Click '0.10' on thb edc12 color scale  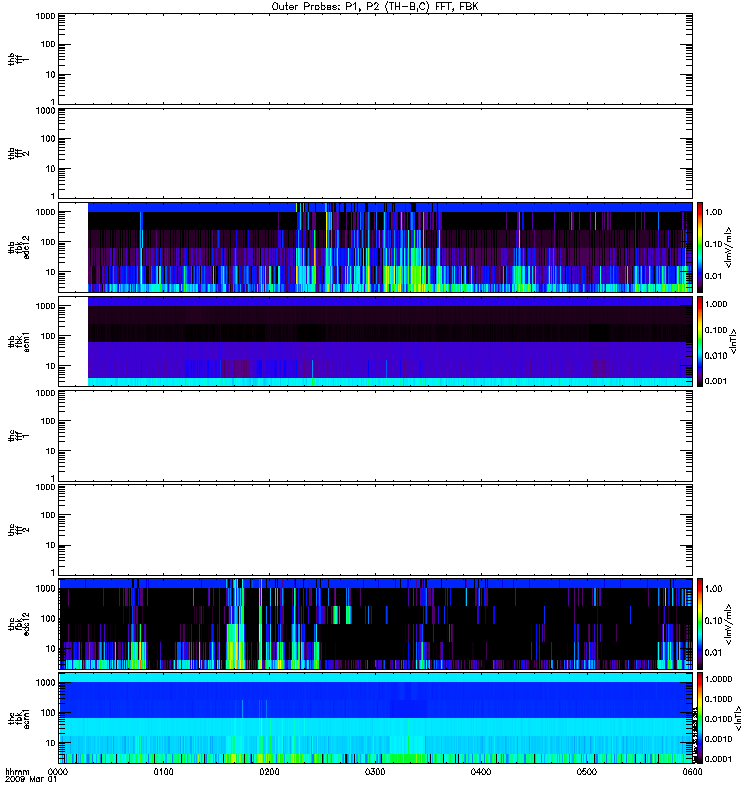(x=713, y=244)
